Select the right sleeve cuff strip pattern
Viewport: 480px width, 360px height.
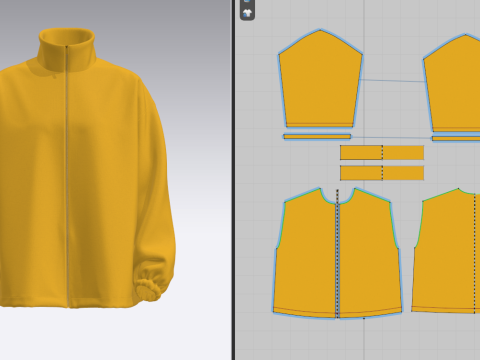click(456, 138)
